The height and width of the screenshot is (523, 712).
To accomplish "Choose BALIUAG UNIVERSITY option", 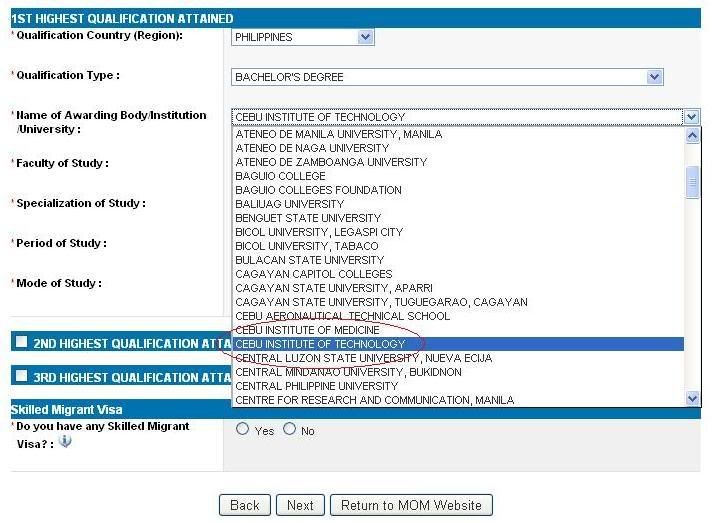I will [458, 204].
